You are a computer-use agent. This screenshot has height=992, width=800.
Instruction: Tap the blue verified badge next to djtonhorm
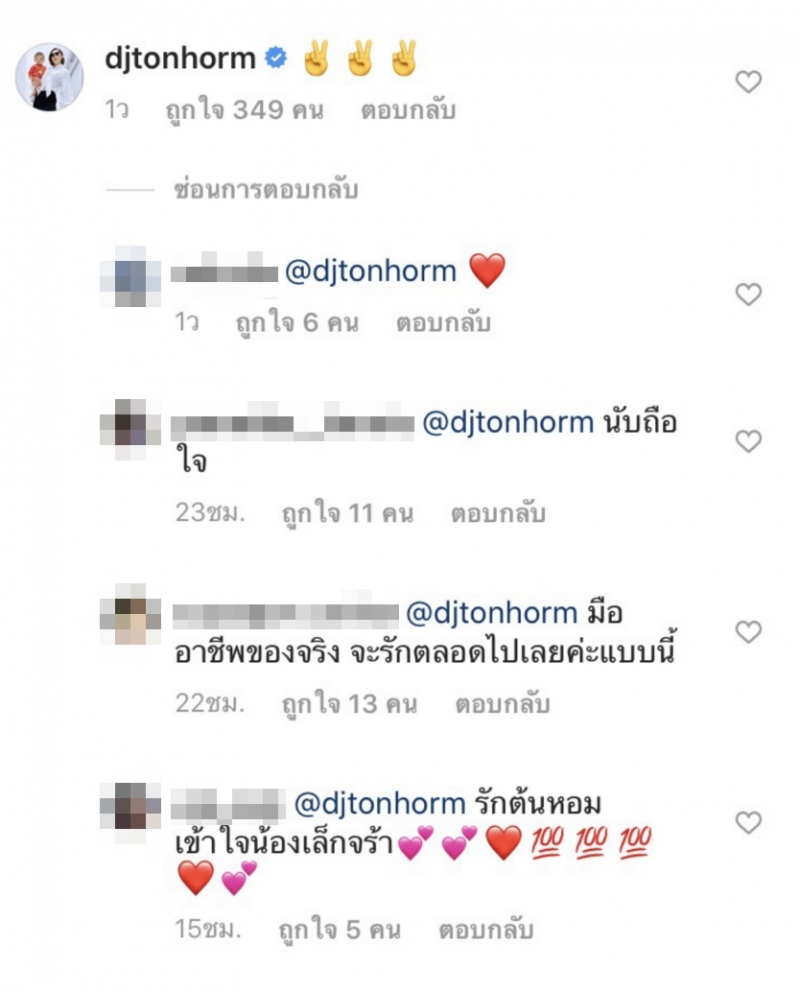click(276, 58)
